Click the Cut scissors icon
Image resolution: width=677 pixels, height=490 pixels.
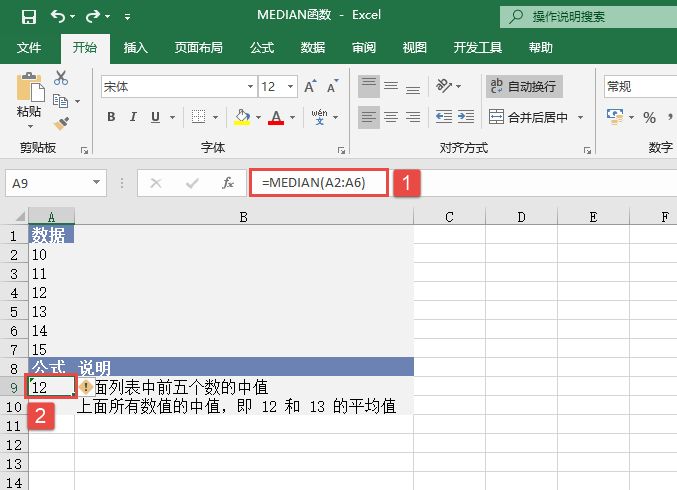tap(61, 78)
